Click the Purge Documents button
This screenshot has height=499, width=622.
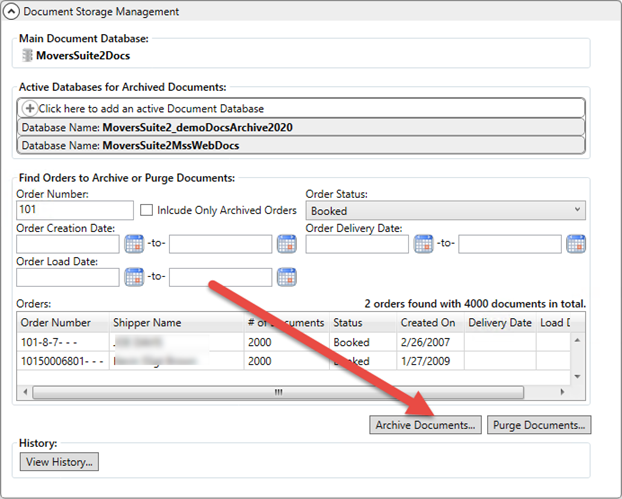pos(540,425)
